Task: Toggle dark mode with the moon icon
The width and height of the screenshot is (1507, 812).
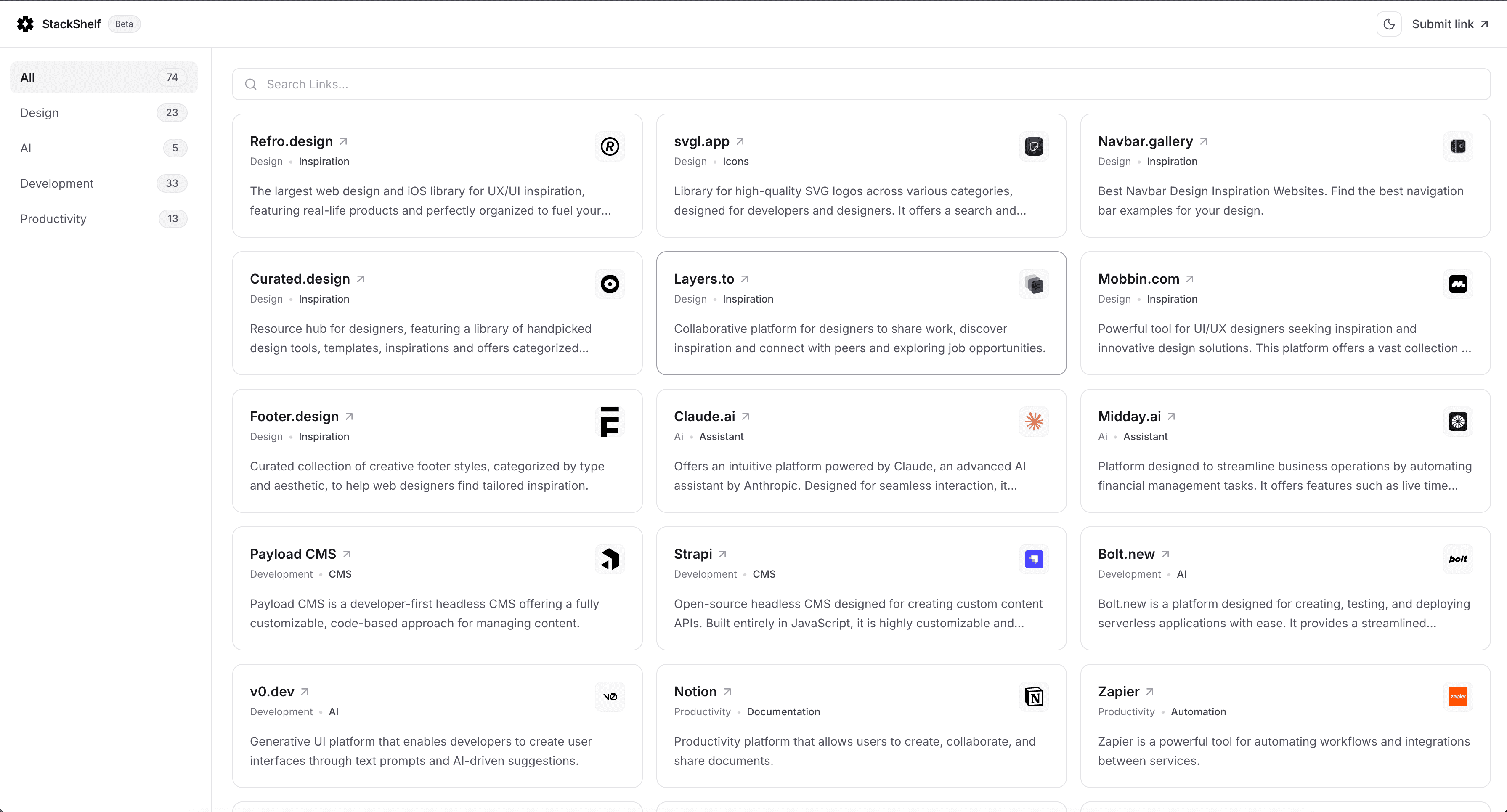Action: click(1389, 24)
